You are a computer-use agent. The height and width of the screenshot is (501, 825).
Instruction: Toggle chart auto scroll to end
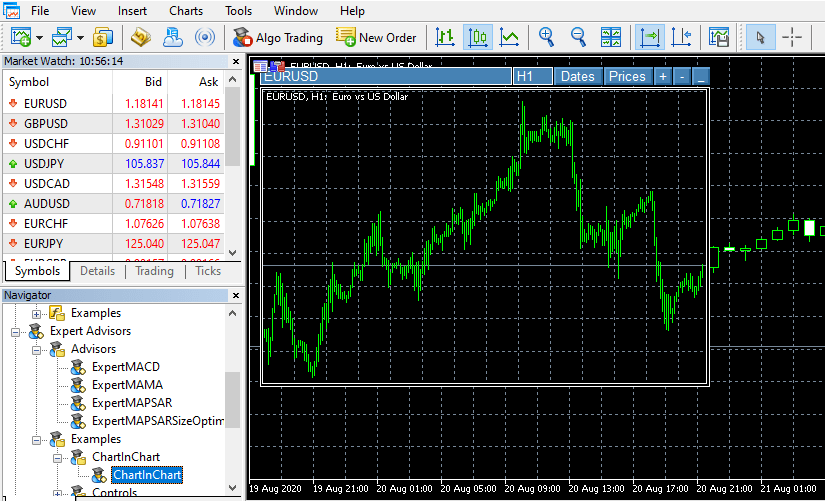651,38
